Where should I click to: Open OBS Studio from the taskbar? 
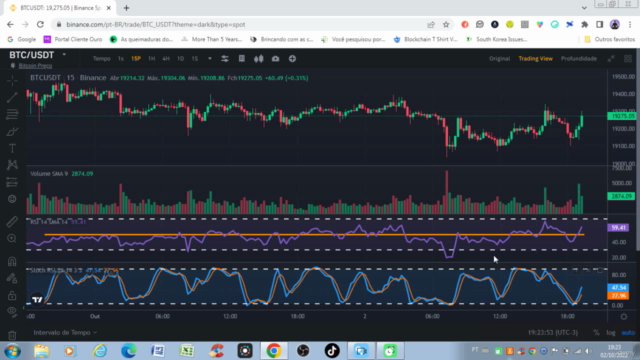(303, 351)
